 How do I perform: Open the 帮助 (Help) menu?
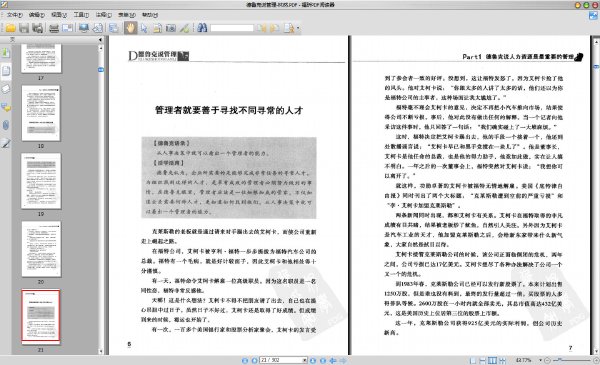point(150,15)
